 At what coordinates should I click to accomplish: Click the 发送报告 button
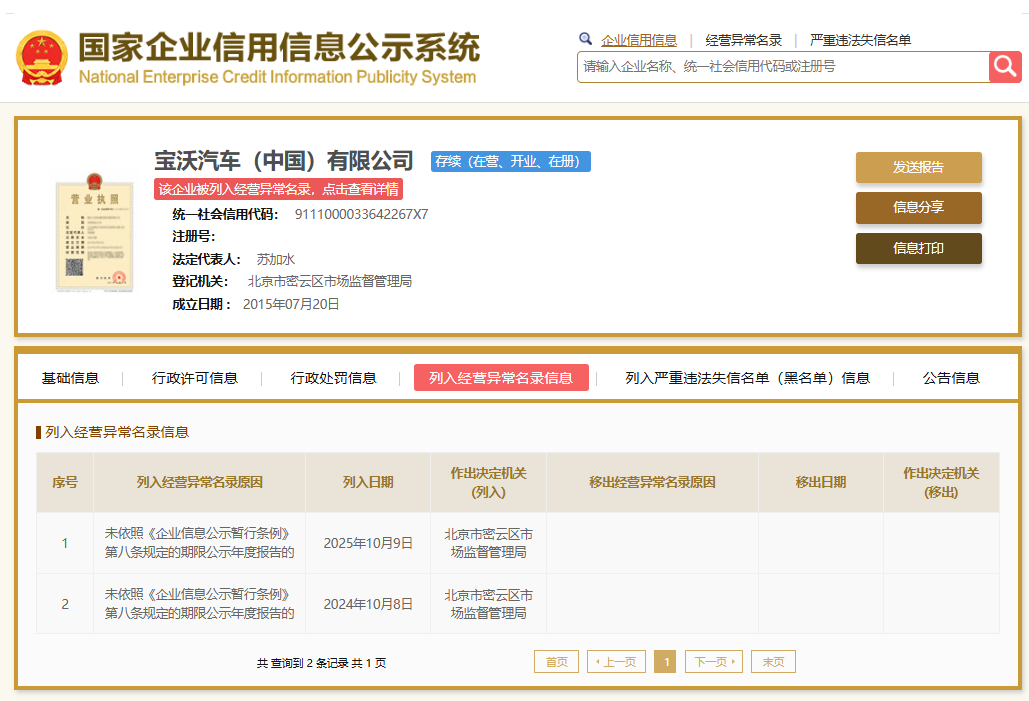918,167
